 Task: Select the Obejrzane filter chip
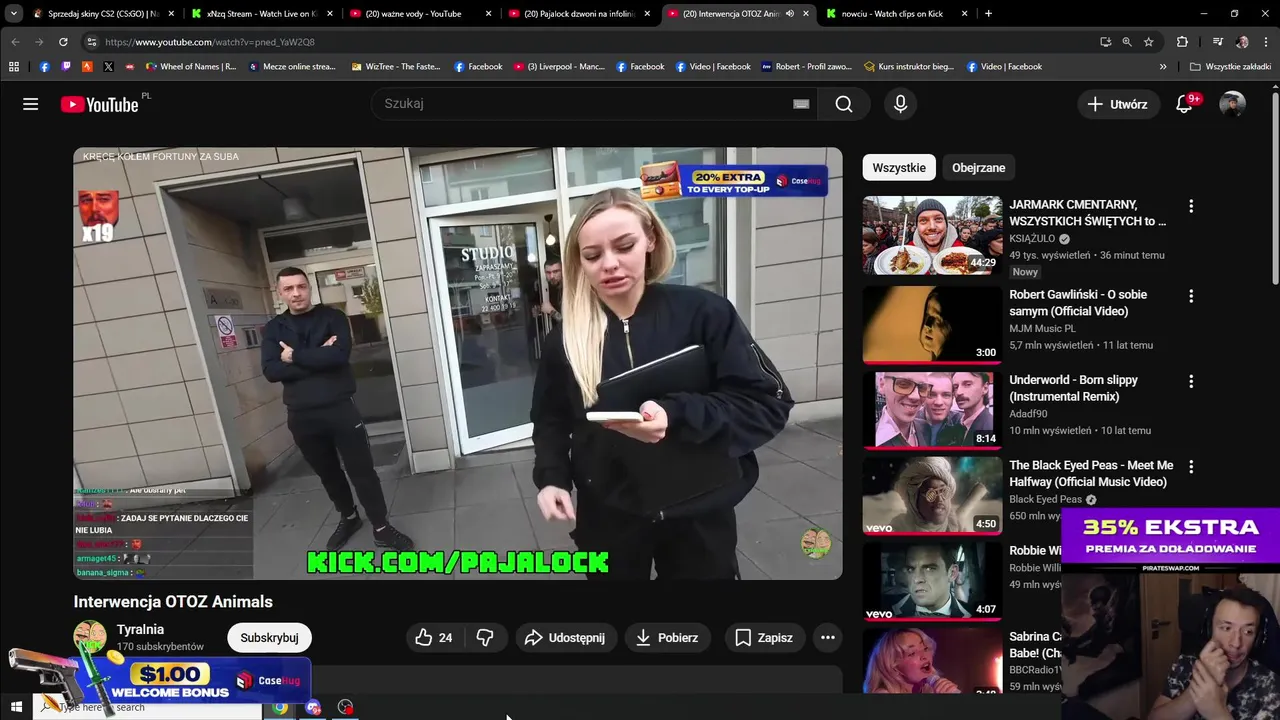(978, 168)
